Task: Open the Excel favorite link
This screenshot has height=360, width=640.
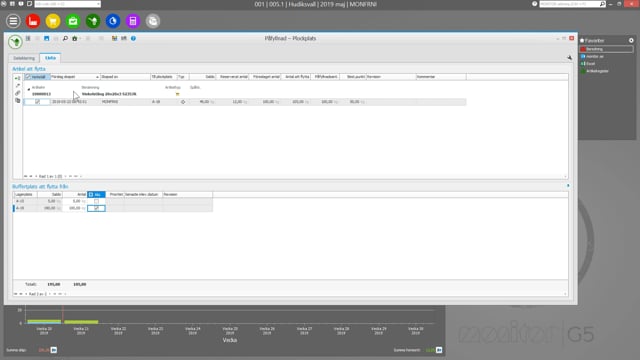Action: (x=591, y=64)
